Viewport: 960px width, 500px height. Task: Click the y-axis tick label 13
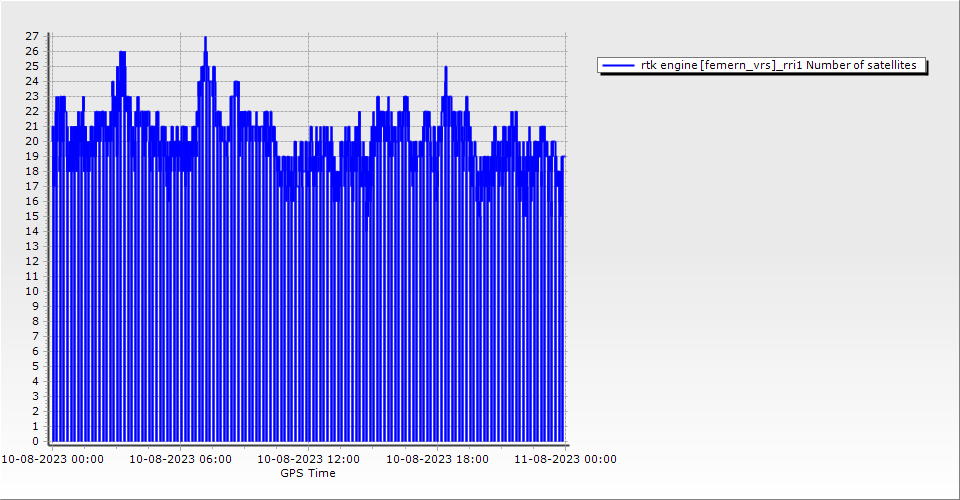pyautogui.click(x=32, y=246)
